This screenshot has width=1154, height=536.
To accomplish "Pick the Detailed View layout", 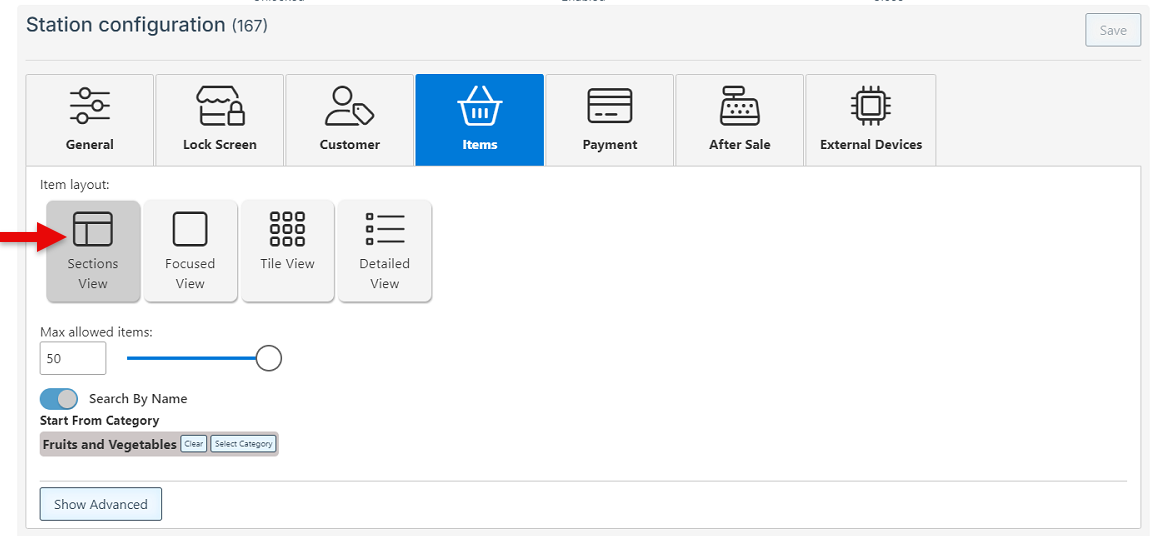I will 385,250.
